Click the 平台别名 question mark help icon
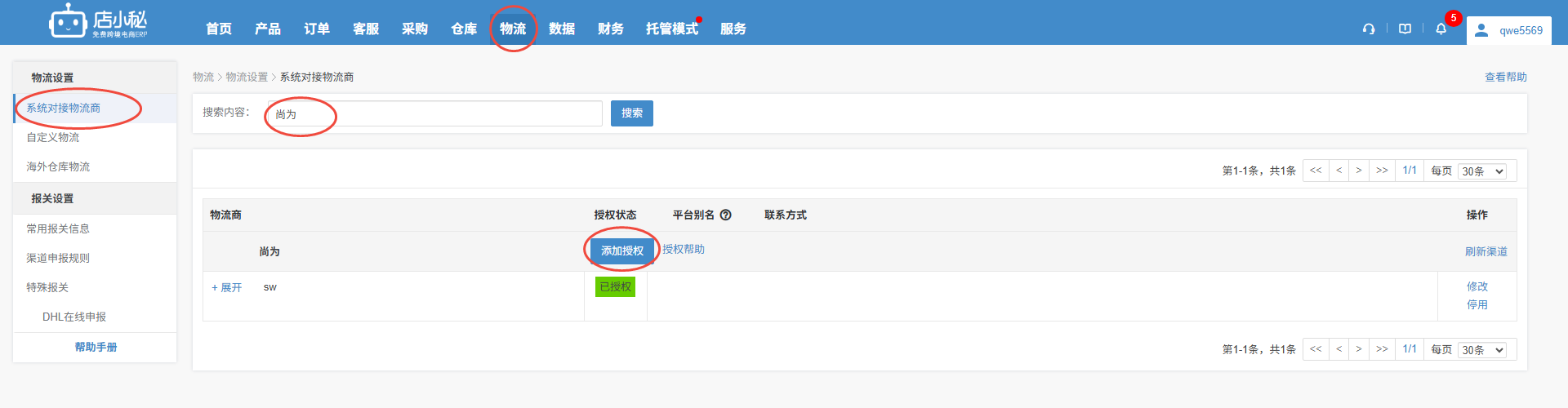The height and width of the screenshot is (408, 1568). coord(726,215)
